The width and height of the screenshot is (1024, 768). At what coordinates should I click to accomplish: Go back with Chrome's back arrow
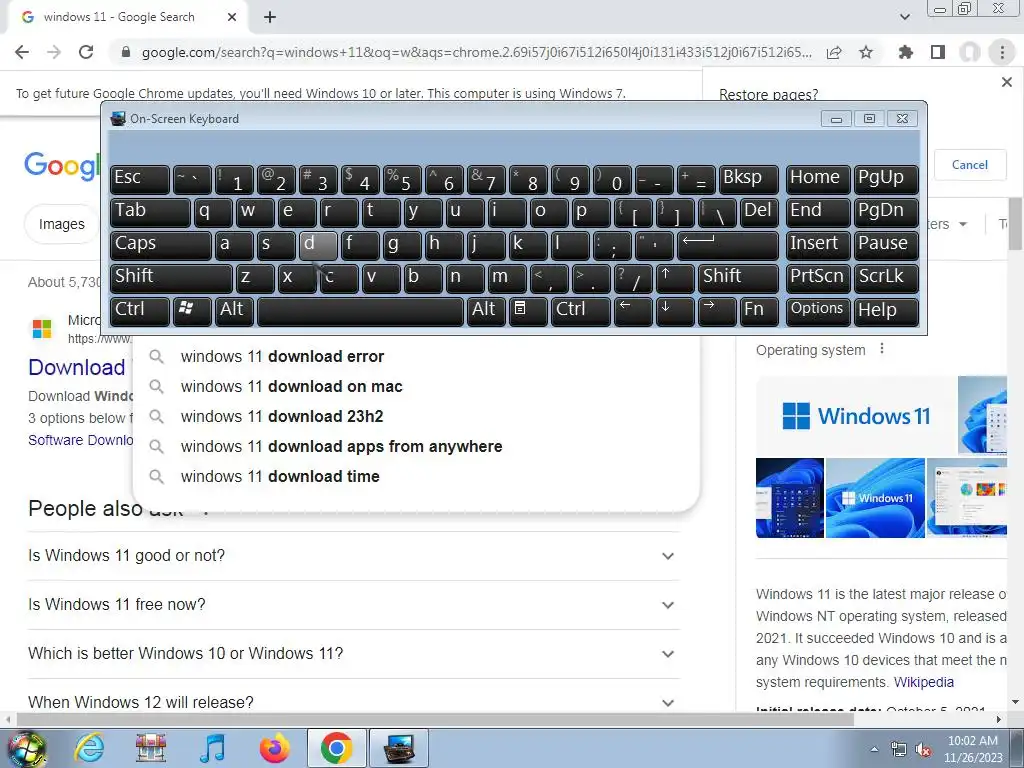click(22, 52)
